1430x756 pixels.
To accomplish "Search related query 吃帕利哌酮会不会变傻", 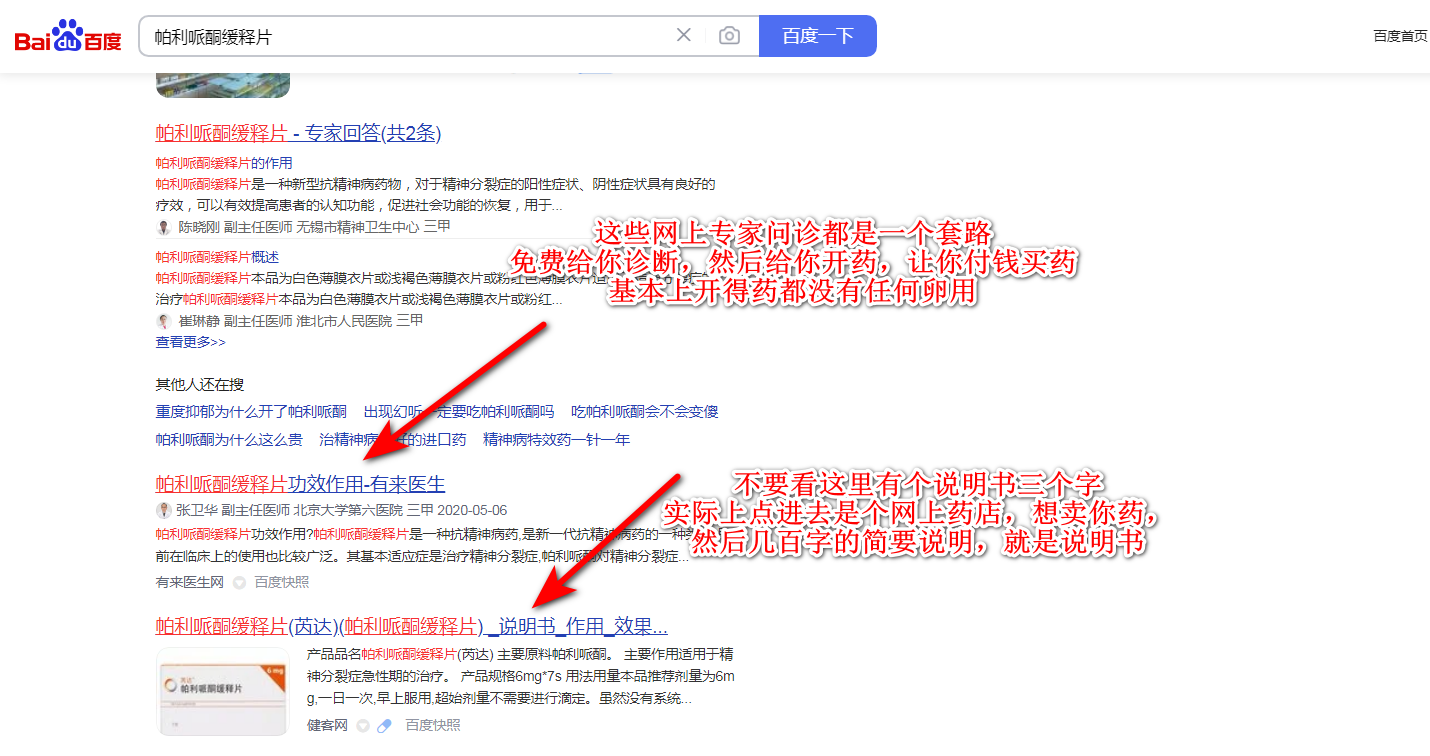I will tap(645, 411).
